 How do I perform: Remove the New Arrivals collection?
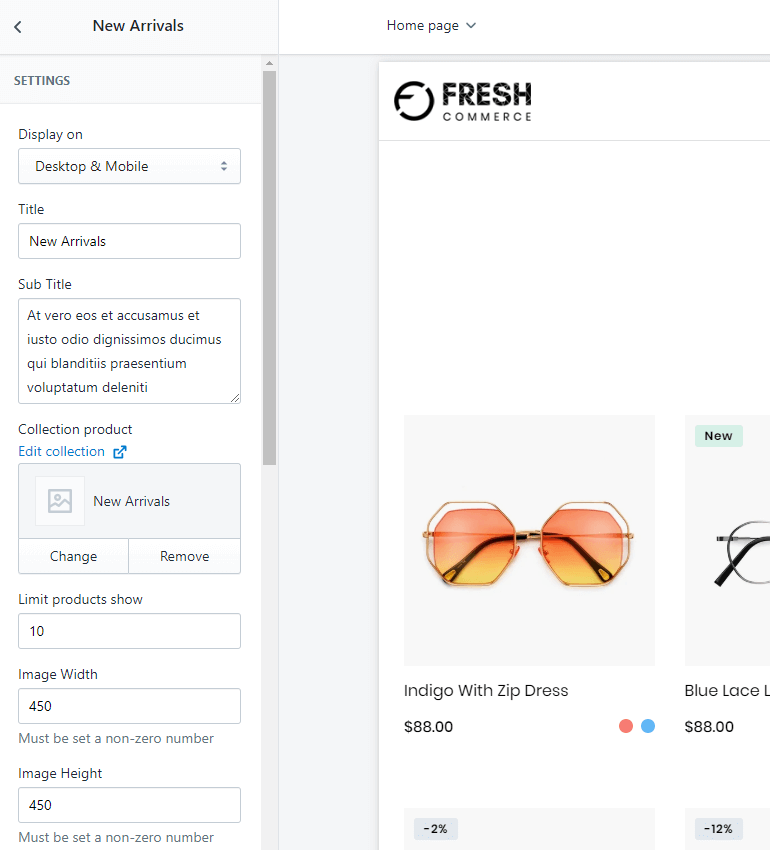pyautogui.click(x=184, y=556)
